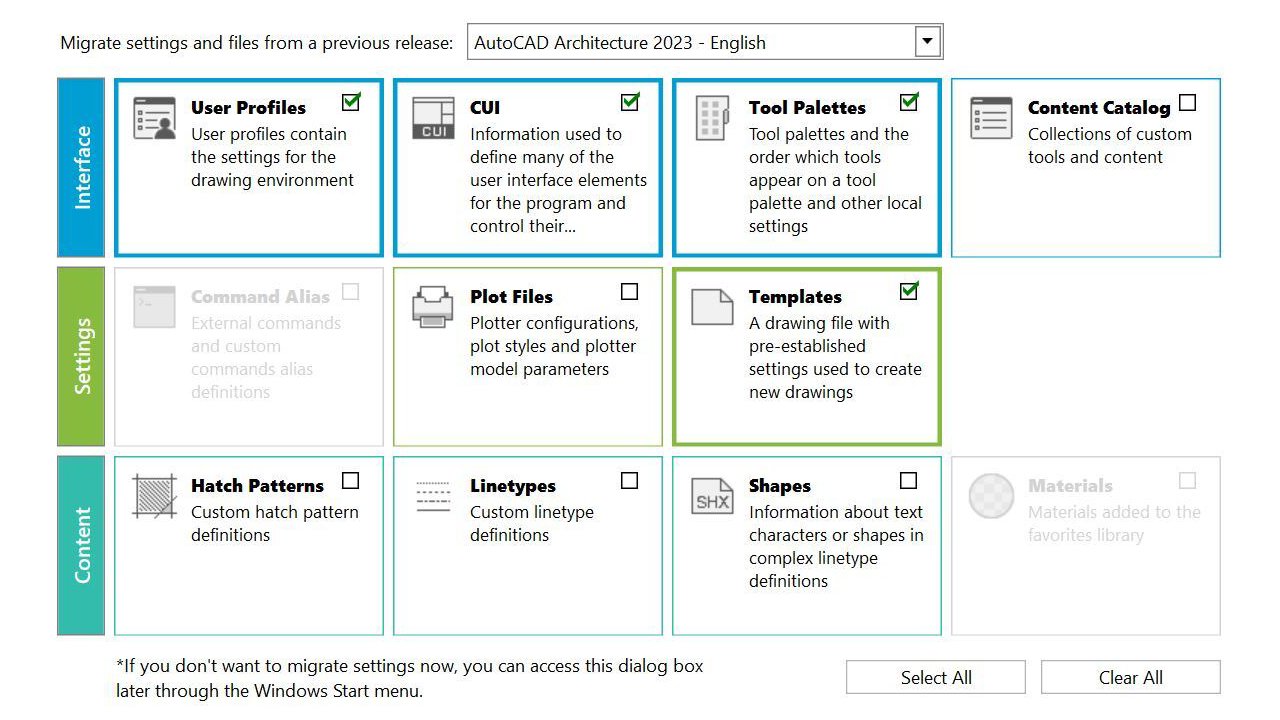Click the Hatch Patterns icon
The width and height of the screenshot is (1280, 720).
tap(154, 496)
